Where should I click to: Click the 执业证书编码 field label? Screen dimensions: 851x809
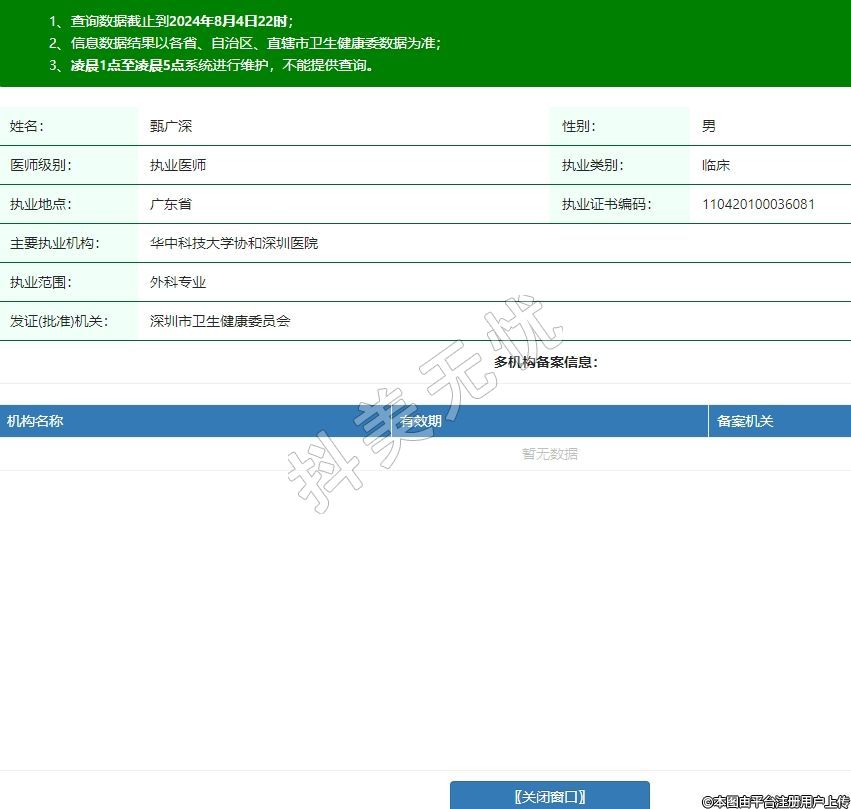coord(606,204)
